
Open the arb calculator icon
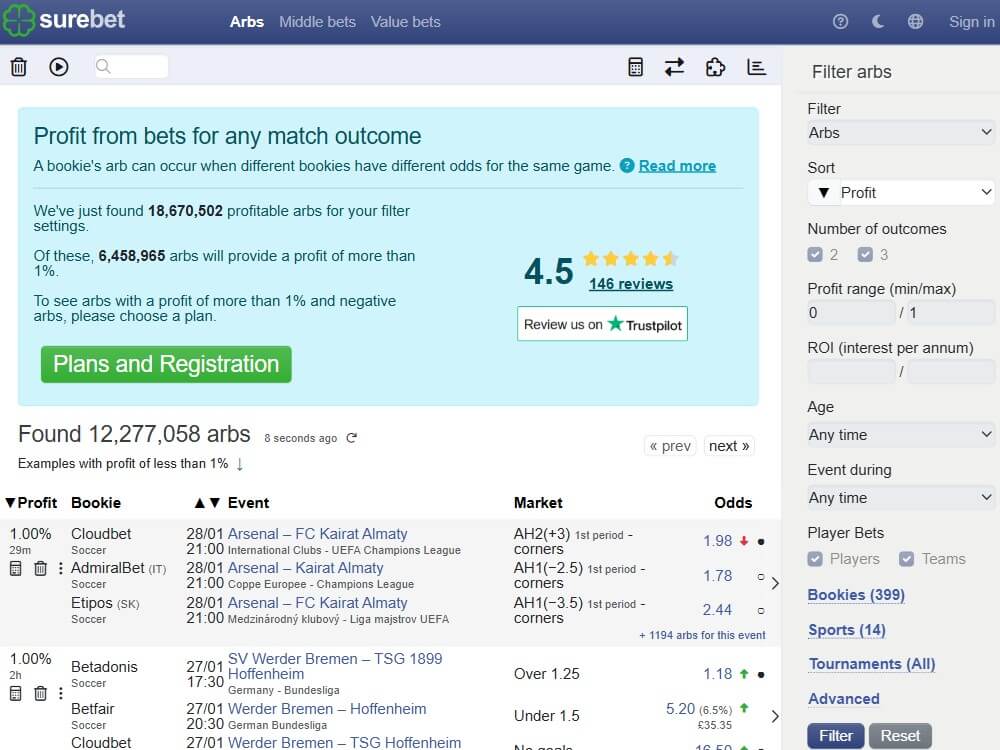[x=635, y=66]
